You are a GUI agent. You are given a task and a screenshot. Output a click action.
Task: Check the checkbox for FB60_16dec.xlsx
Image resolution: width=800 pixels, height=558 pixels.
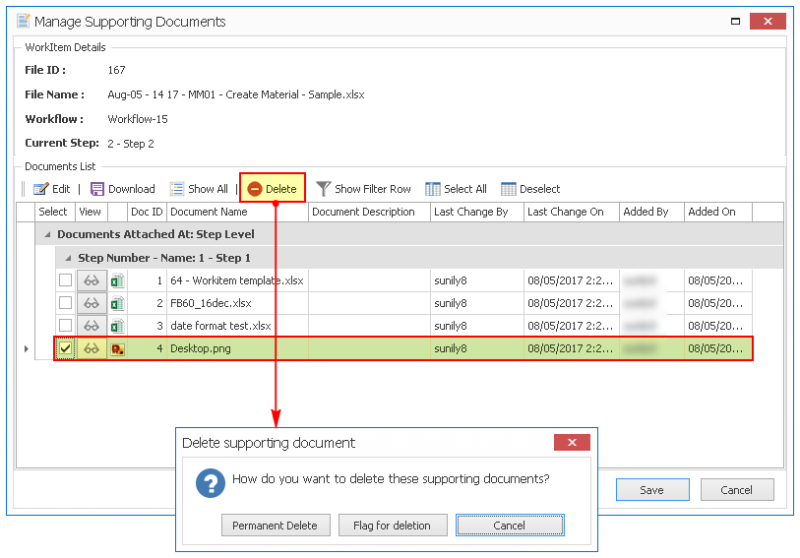pos(65,303)
